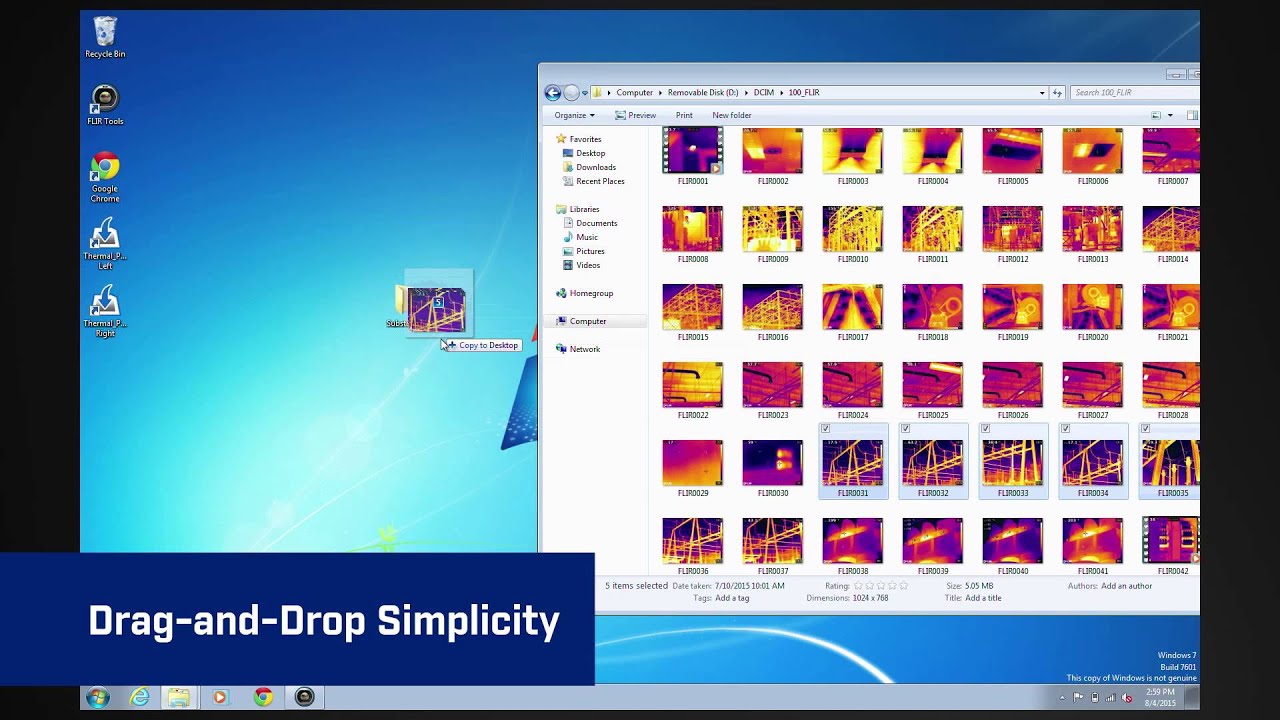
Task: Uncheck the FLIR0032 selection checkbox
Action: pyautogui.click(x=905, y=429)
